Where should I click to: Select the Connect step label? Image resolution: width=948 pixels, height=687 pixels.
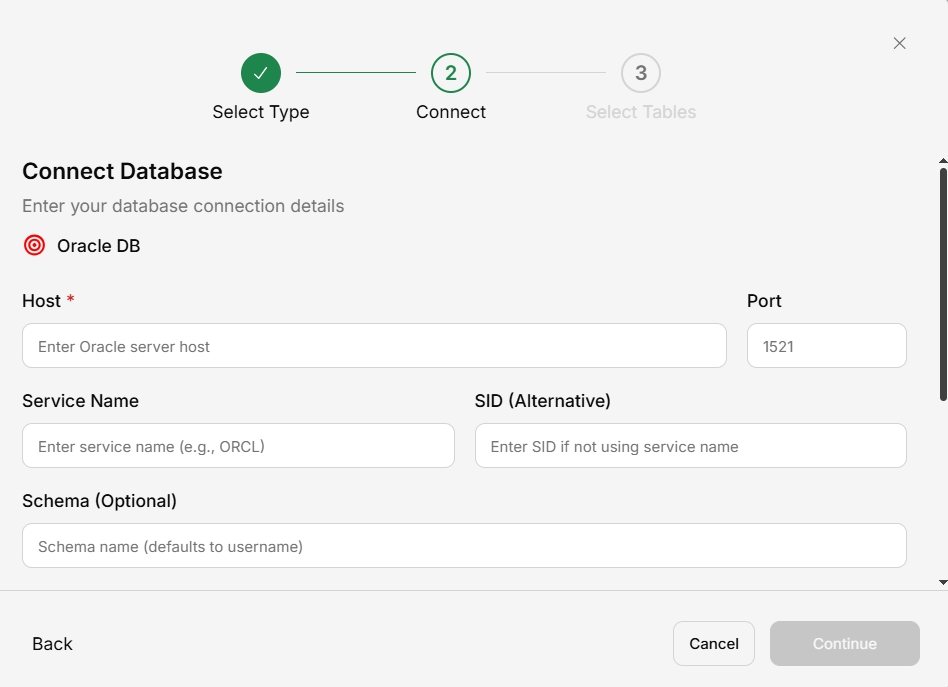tap(451, 112)
